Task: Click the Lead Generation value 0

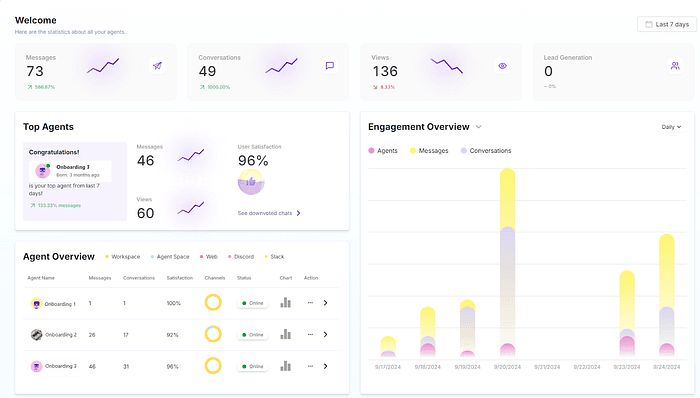Action: click(548, 71)
